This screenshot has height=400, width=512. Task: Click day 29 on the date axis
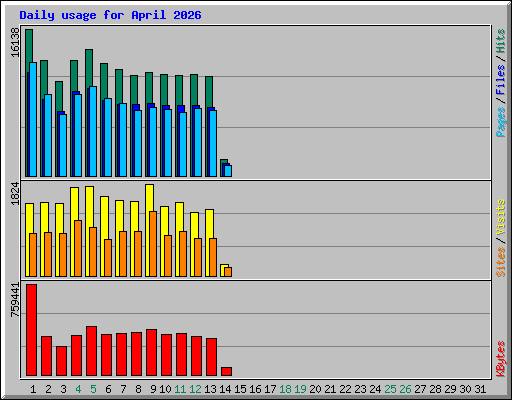[450, 389]
